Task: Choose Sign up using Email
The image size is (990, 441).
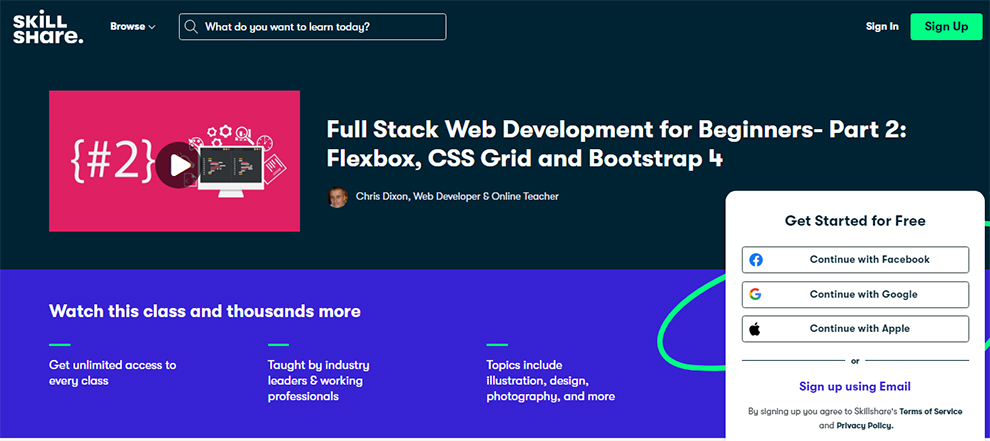Action: click(x=855, y=387)
